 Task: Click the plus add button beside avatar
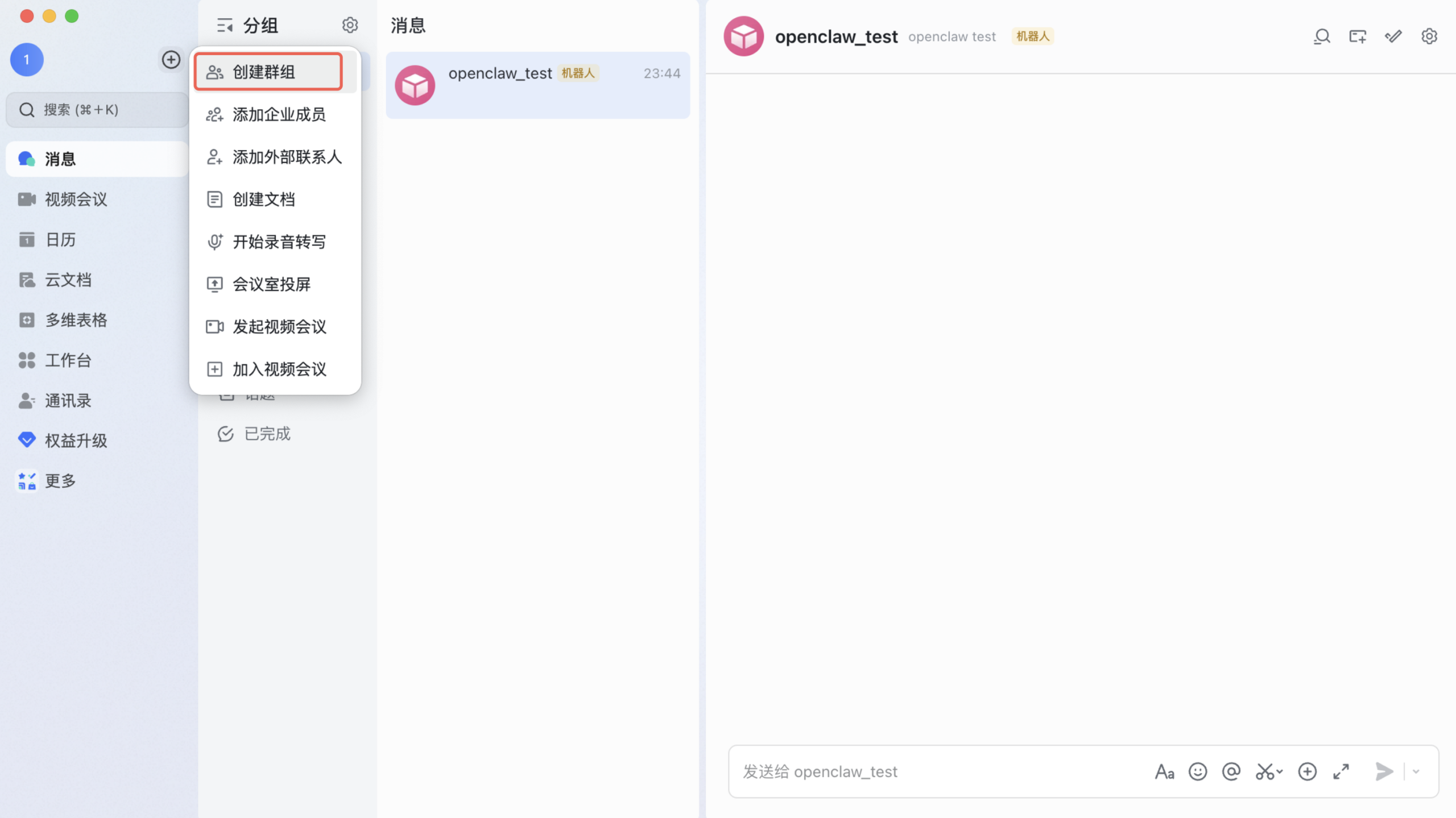pyautogui.click(x=171, y=60)
